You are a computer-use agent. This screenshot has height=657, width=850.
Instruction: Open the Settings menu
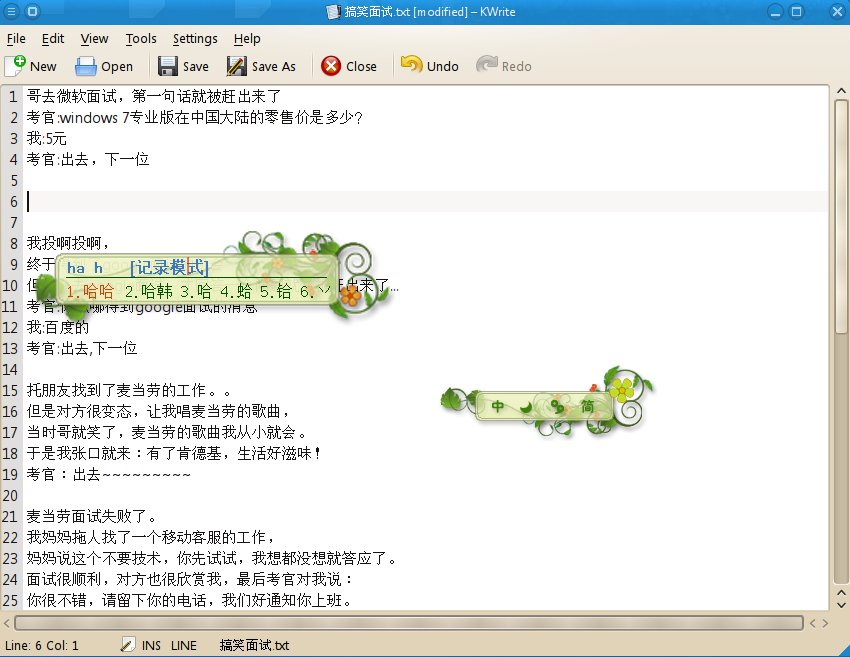pos(195,38)
